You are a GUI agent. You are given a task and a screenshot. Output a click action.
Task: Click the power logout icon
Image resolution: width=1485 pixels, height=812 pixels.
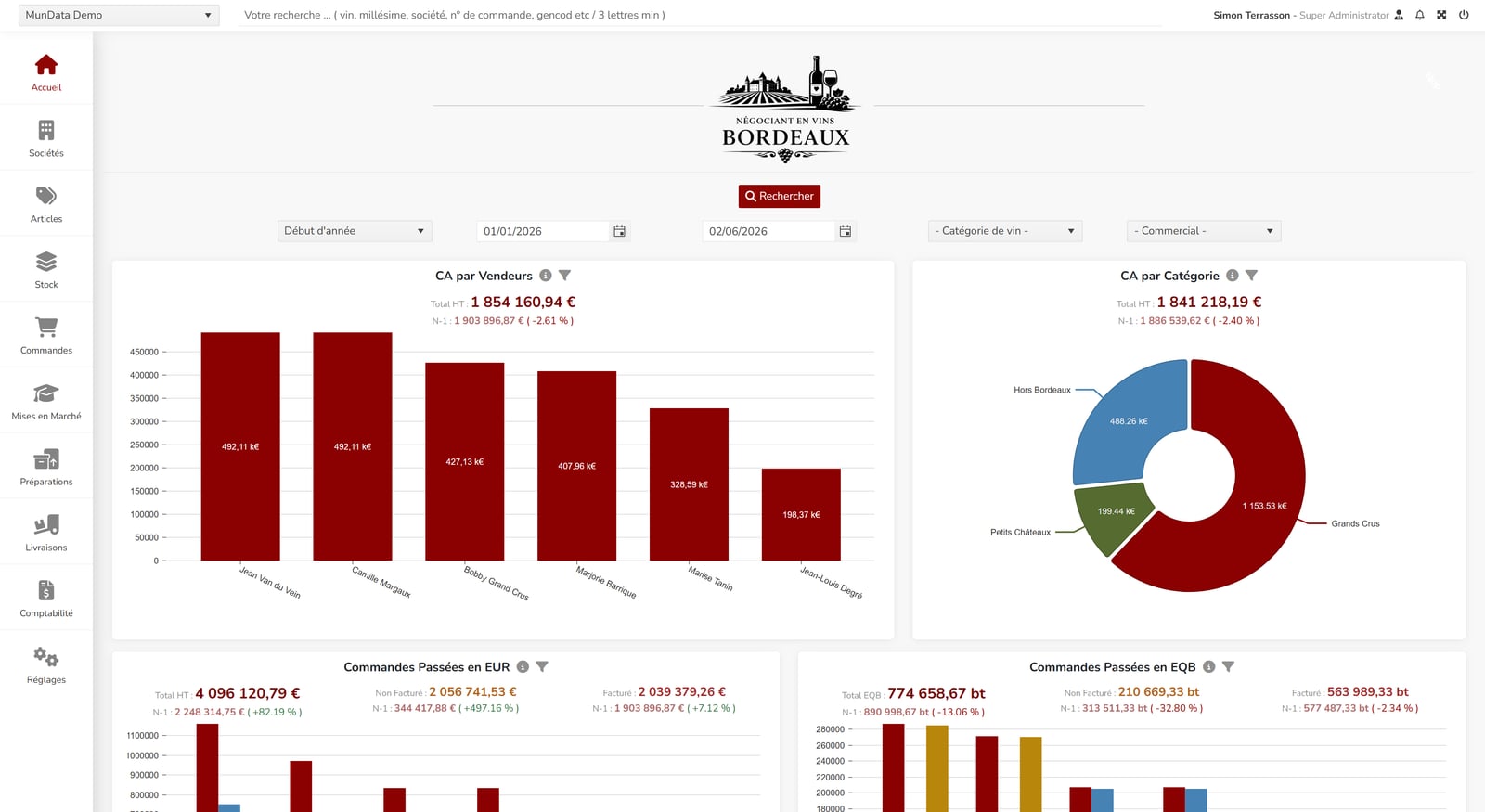click(x=1464, y=15)
